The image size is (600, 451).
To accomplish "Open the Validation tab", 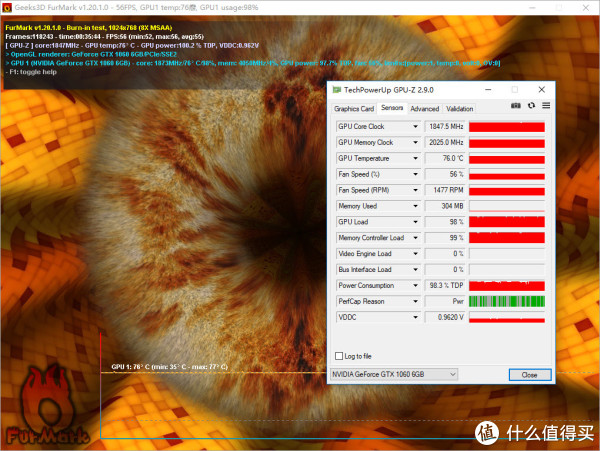I will coord(460,108).
